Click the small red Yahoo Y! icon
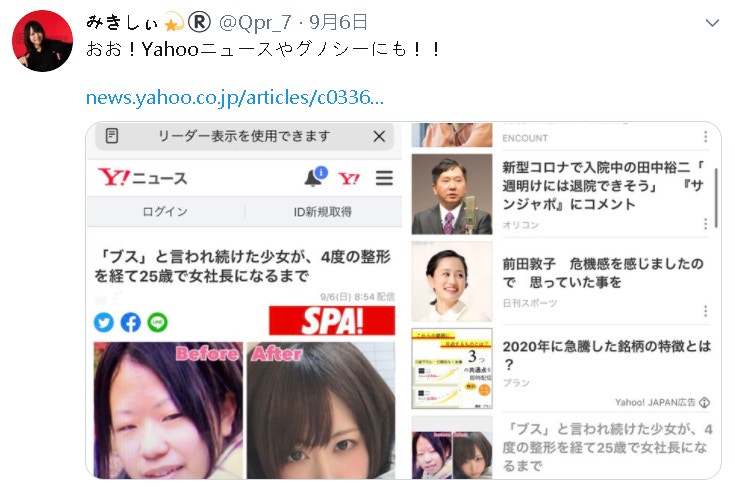The image size is (735, 487). (349, 179)
